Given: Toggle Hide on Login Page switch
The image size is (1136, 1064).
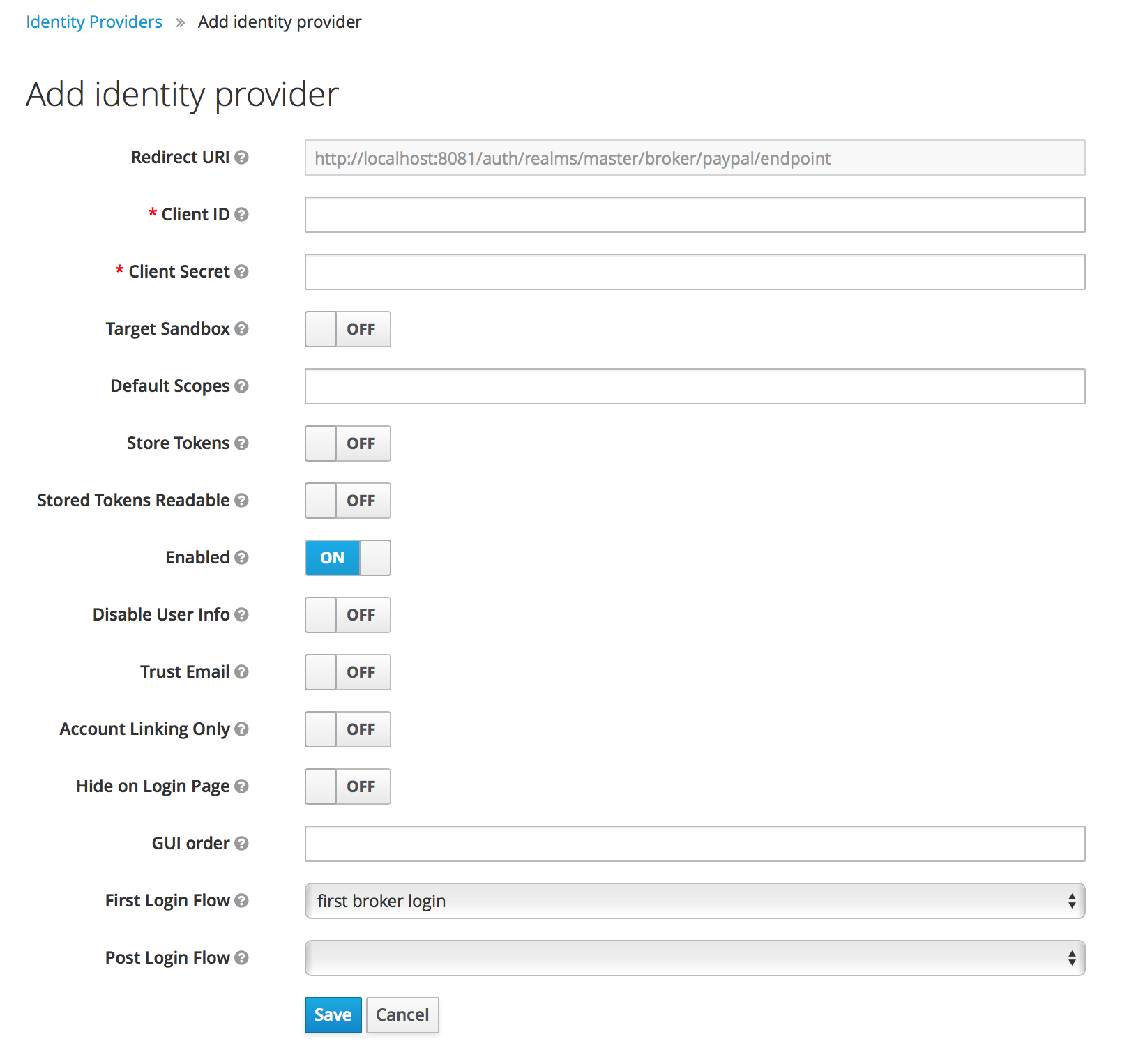Looking at the screenshot, I should click(x=347, y=786).
